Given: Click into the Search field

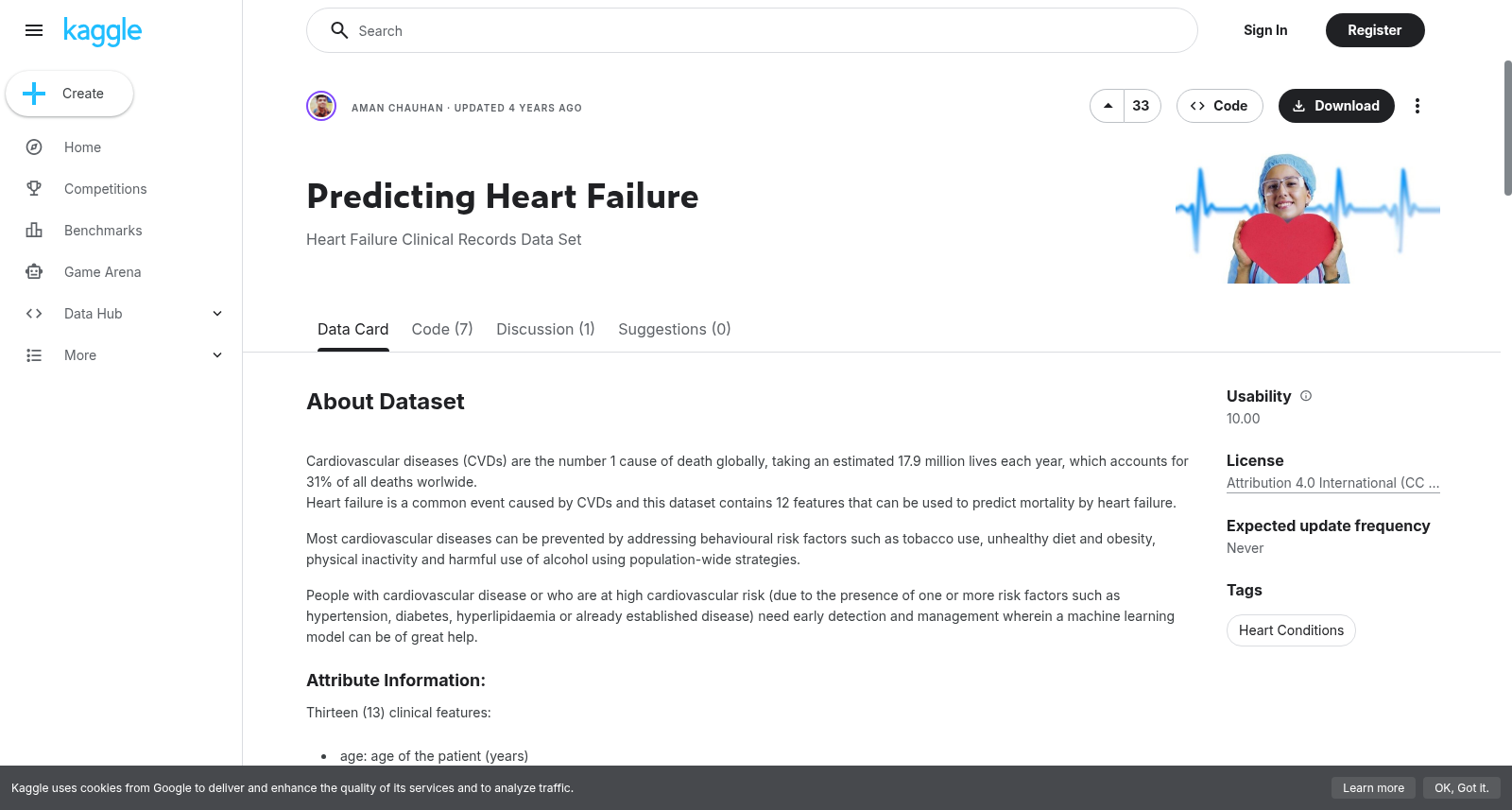Looking at the screenshot, I should (x=752, y=30).
